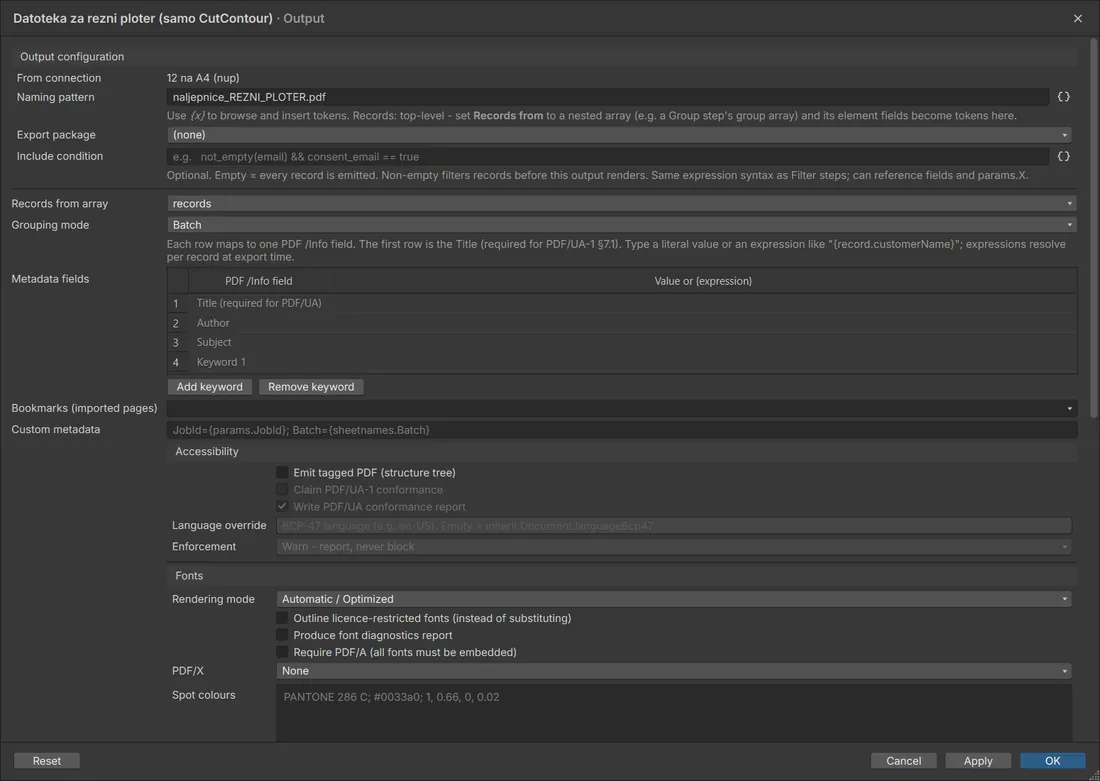1100x781 pixels.
Task: Click Add keyword button
Action: click(210, 387)
